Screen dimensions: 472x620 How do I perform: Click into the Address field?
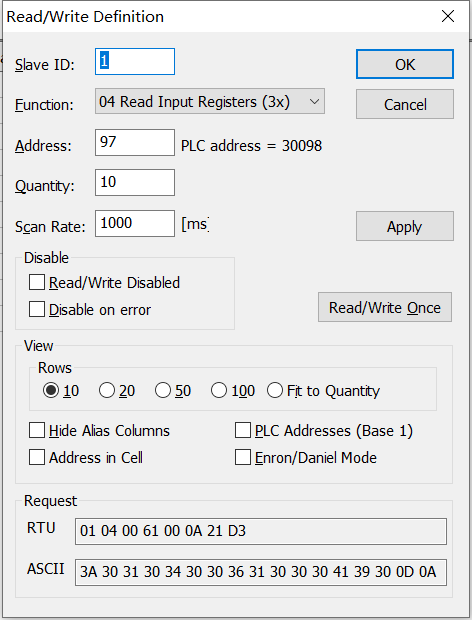point(135,142)
